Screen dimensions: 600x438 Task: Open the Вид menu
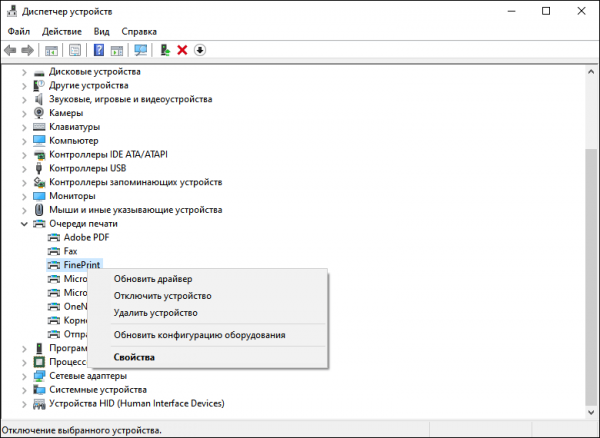tap(101, 31)
